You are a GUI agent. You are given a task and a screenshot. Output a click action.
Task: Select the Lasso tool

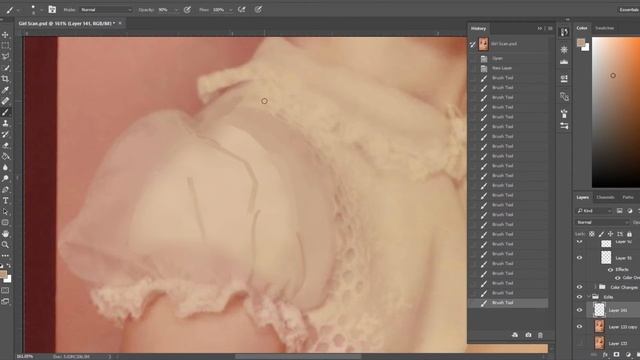(5, 57)
